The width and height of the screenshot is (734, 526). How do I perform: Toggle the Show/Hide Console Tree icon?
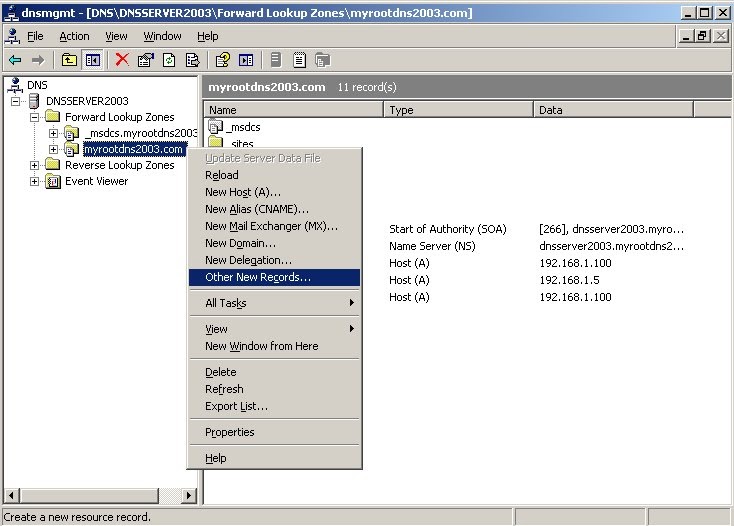pos(92,60)
